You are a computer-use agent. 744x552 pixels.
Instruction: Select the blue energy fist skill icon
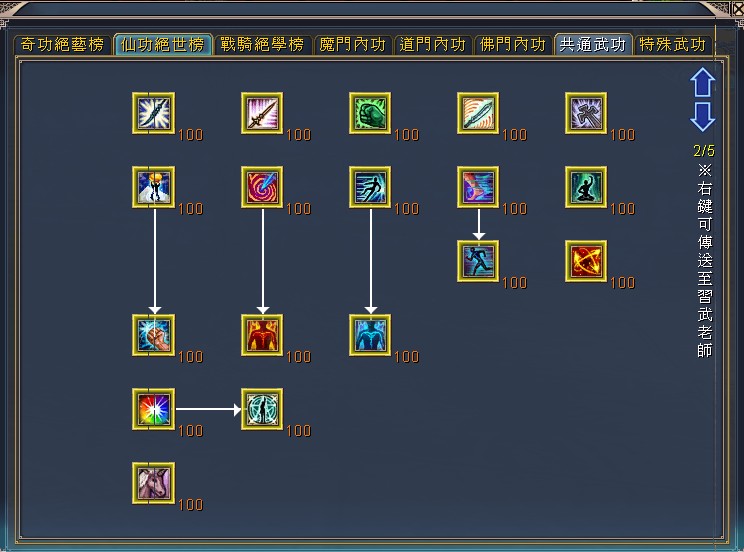coord(153,335)
